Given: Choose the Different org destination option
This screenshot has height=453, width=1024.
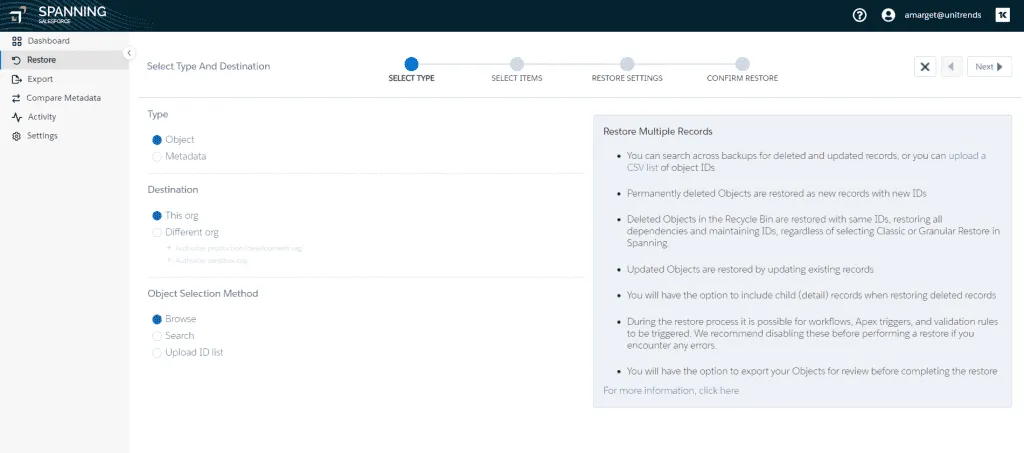Looking at the screenshot, I should coord(157,232).
